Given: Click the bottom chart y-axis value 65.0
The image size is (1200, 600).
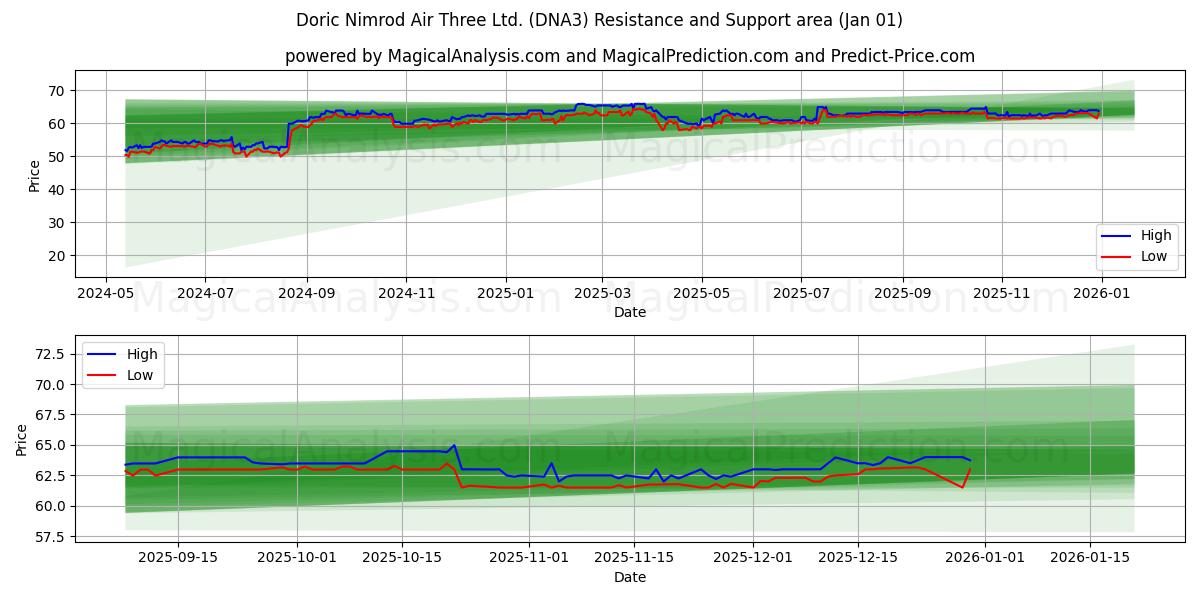Looking at the screenshot, I should point(52,446).
